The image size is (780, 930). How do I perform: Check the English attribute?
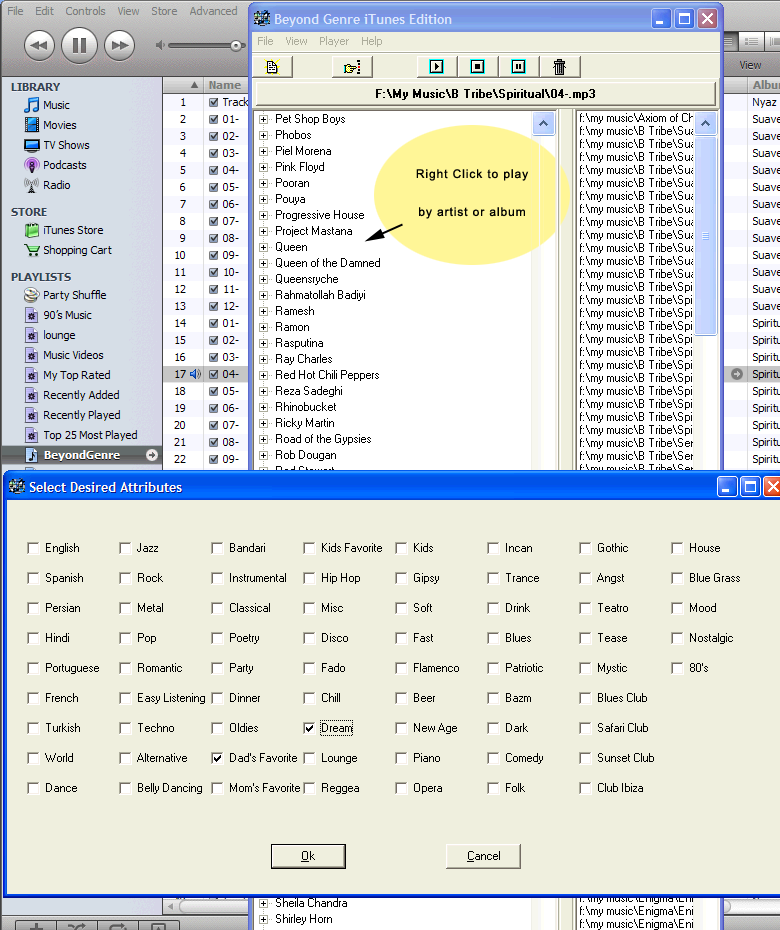33,548
